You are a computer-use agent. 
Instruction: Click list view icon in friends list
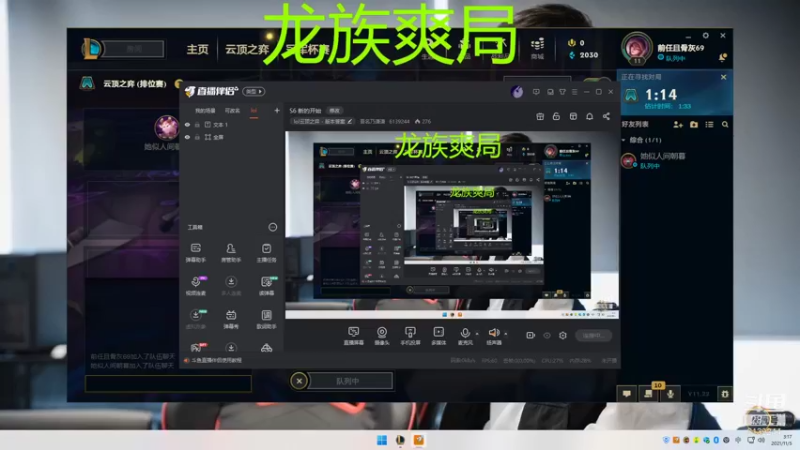[709, 124]
